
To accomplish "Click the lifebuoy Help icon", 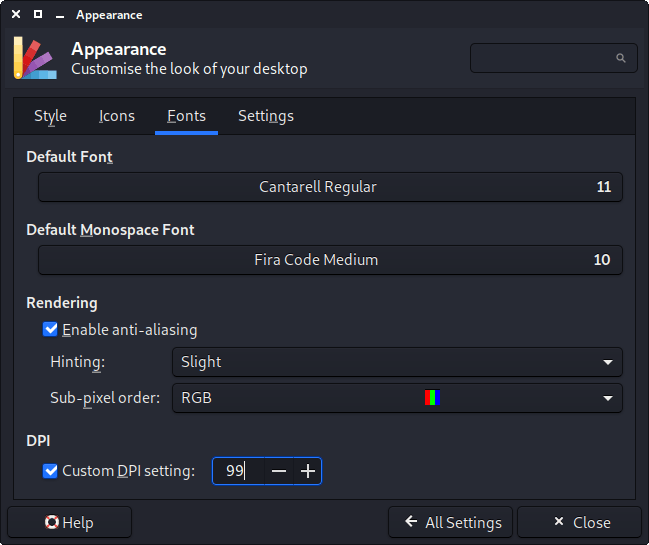I will click(51, 522).
